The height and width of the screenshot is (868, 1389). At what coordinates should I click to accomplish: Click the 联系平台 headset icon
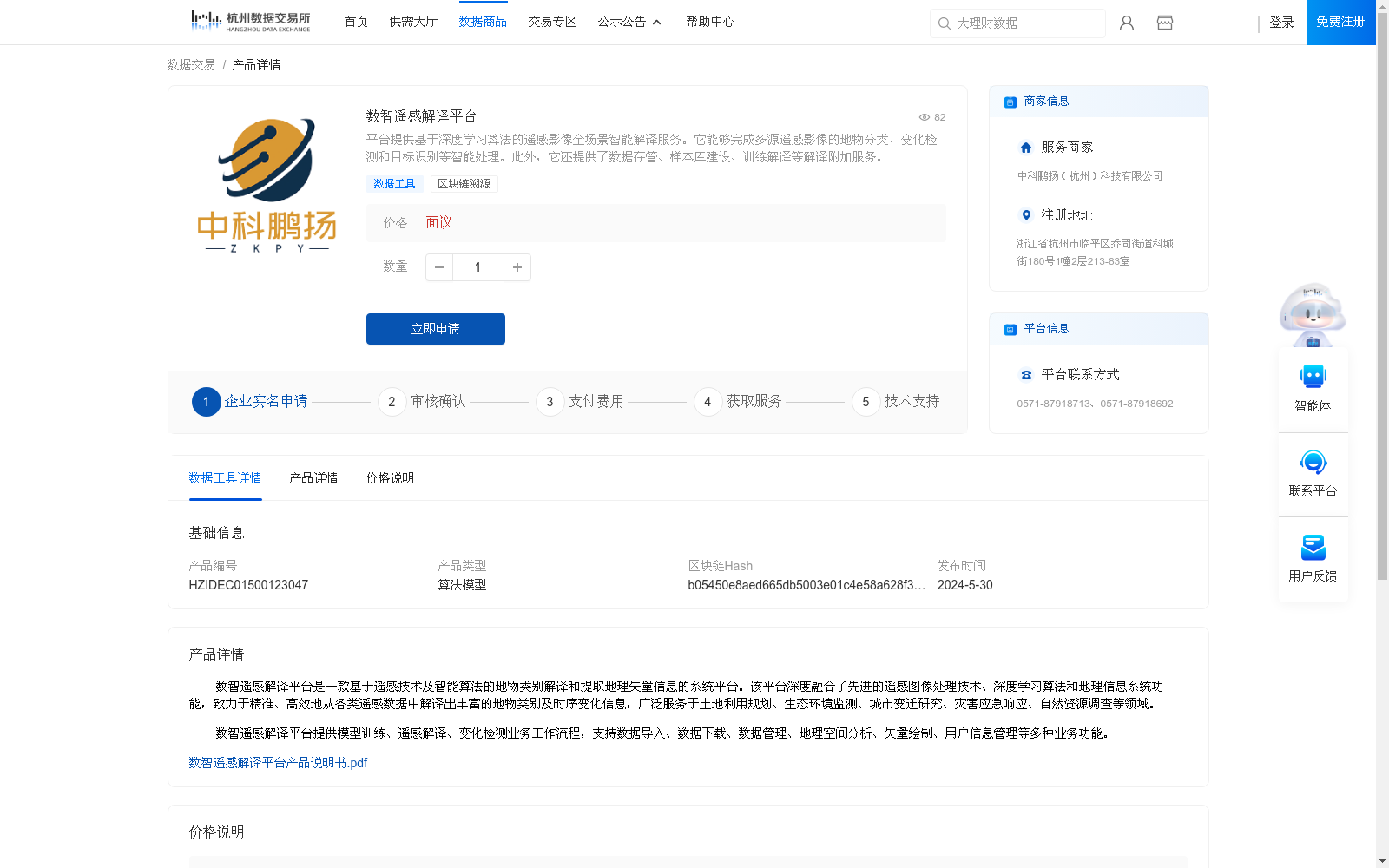1313,462
